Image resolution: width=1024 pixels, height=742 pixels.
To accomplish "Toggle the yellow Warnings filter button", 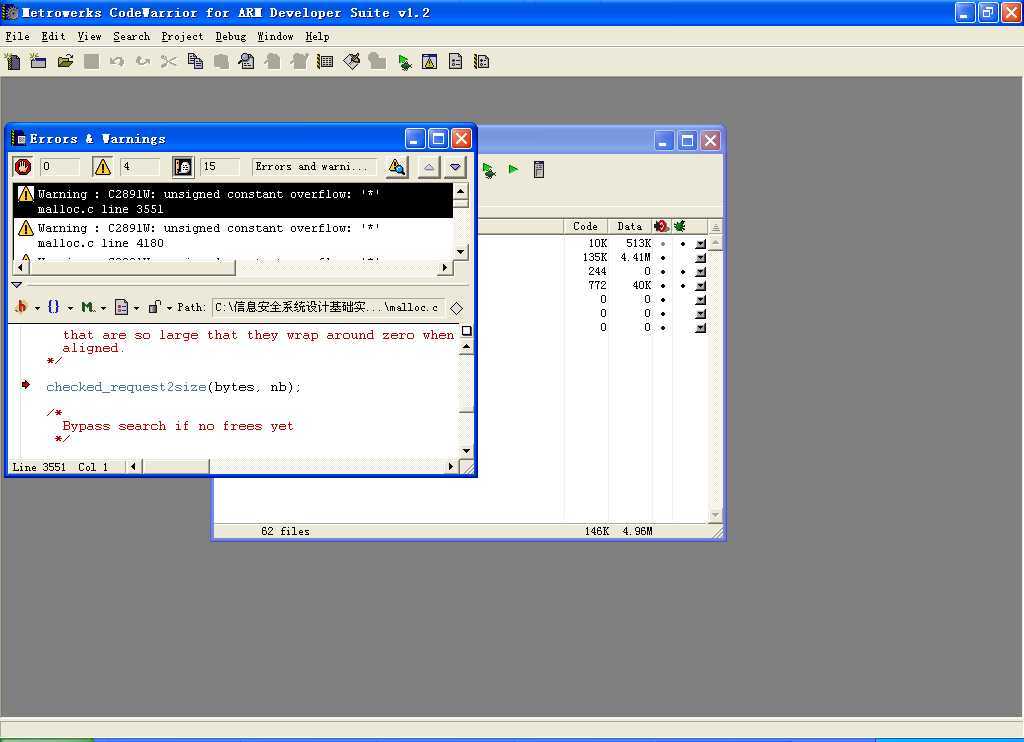I will tap(103, 167).
